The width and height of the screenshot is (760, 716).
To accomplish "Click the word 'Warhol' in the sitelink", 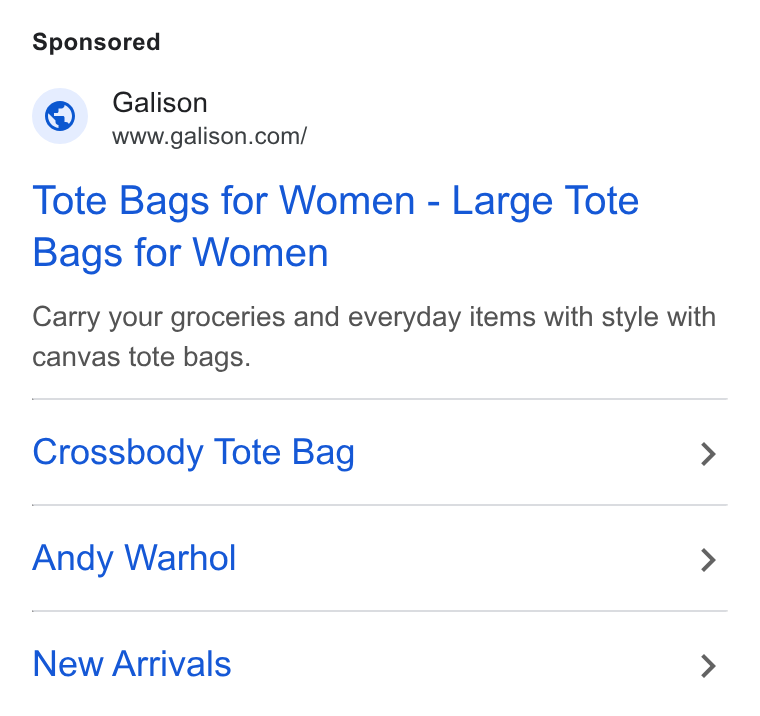I will [180, 558].
